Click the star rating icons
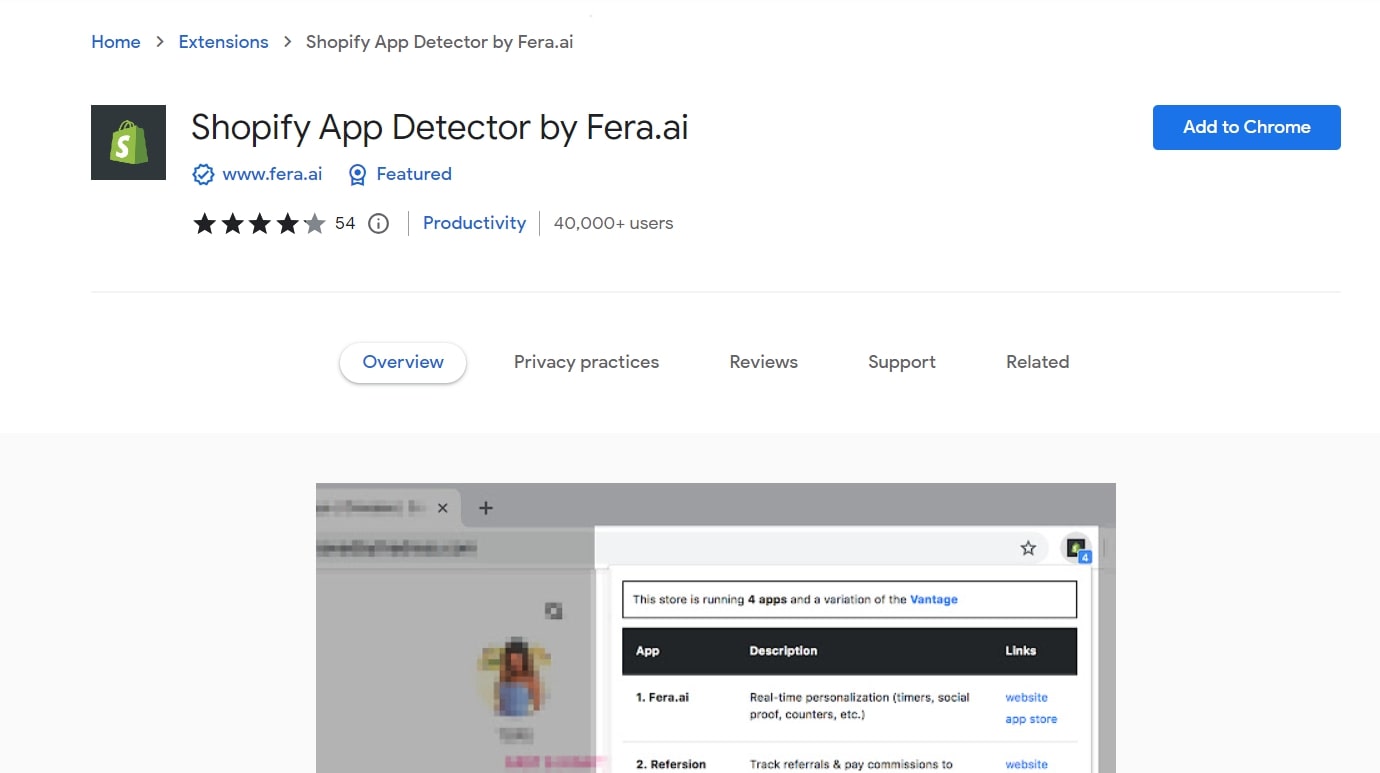The image size is (1380, 773). pos(259,224)
